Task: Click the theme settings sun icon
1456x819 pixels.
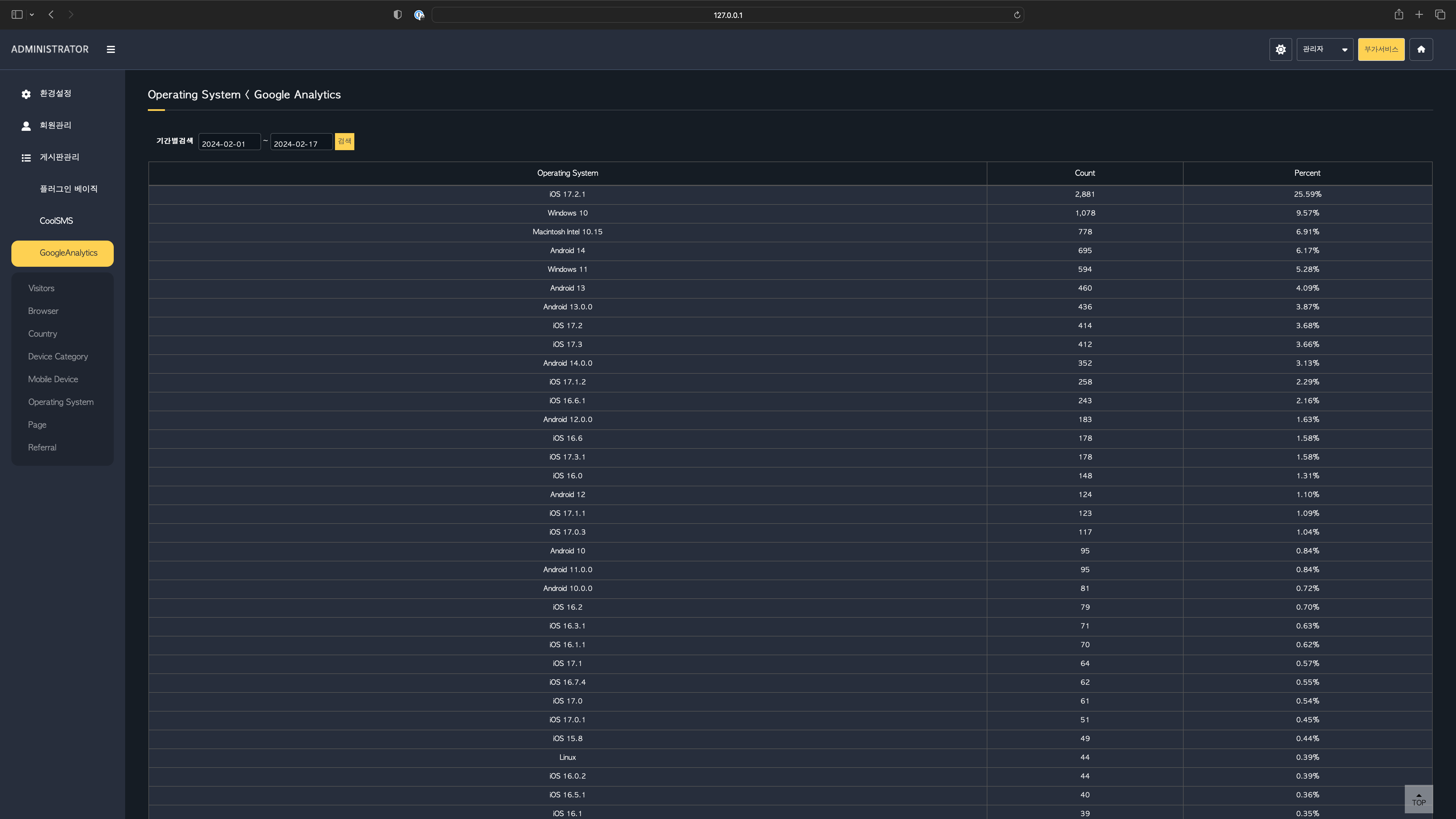Action: (x=1280, y=50)
